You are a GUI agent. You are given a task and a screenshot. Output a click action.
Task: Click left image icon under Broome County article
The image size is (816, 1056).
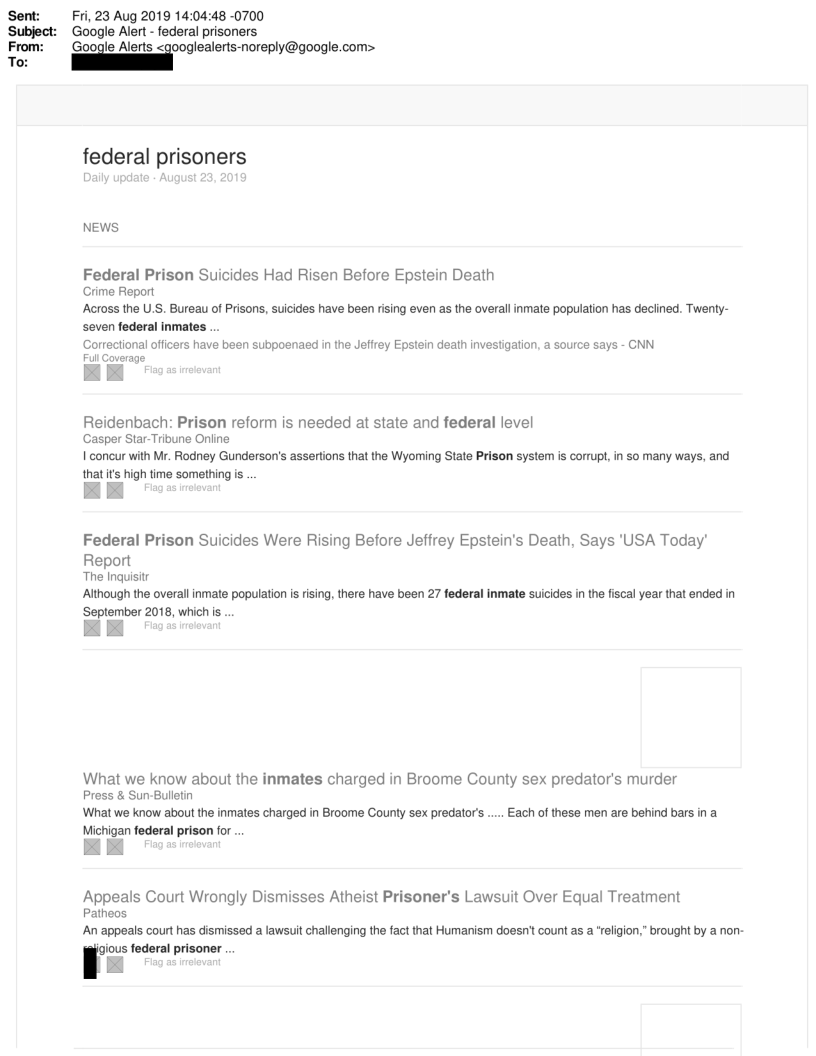pos(92,846)
